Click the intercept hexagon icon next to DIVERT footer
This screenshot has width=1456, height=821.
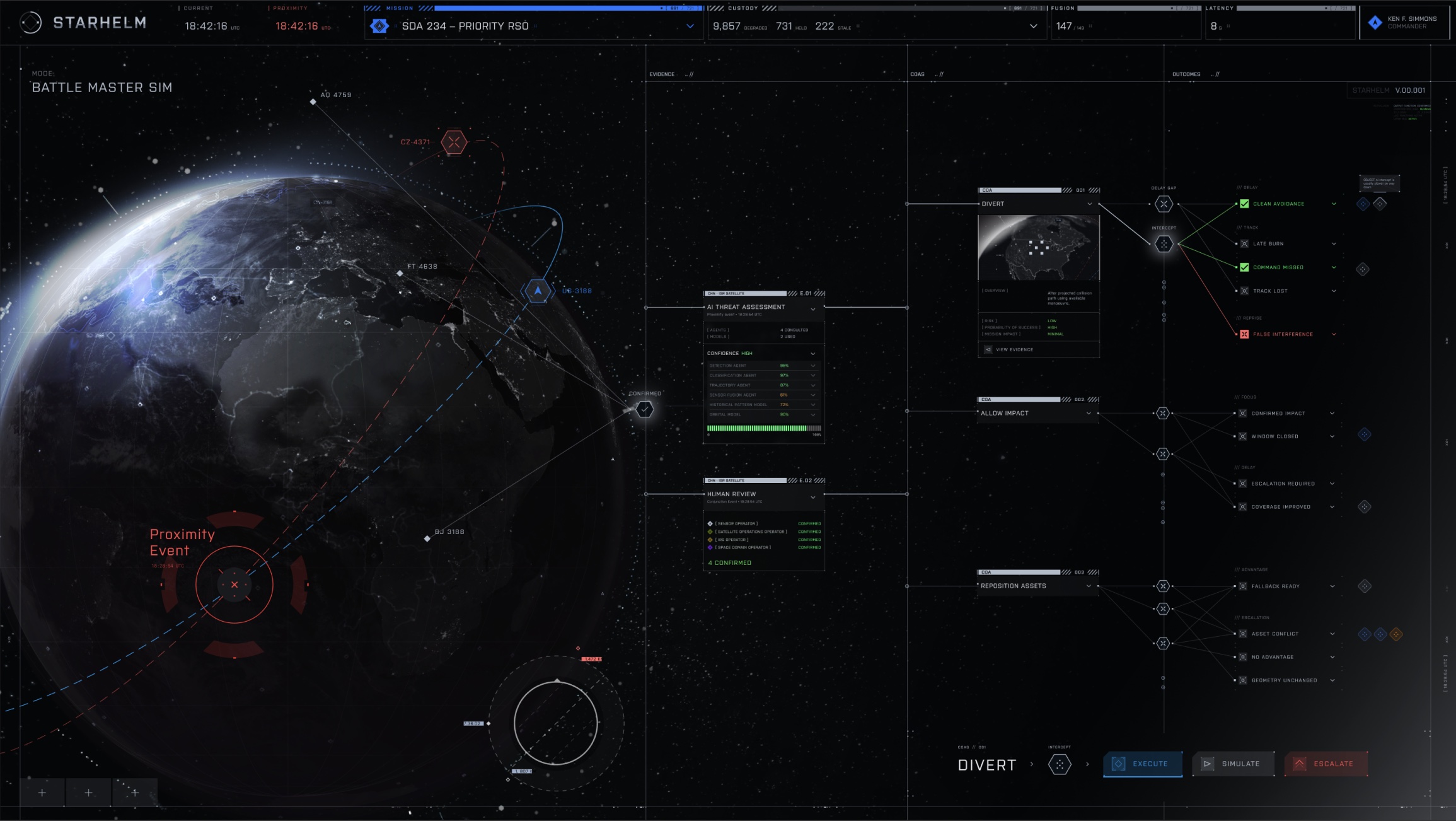click(x=1060, y=764)
